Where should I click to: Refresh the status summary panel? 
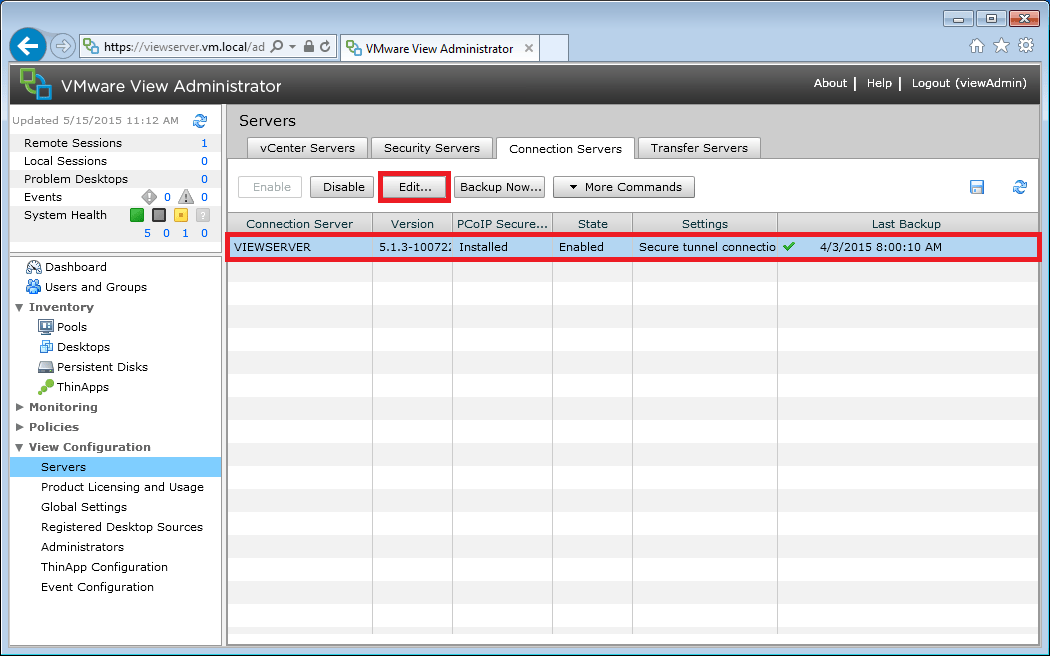pos(200,120)
